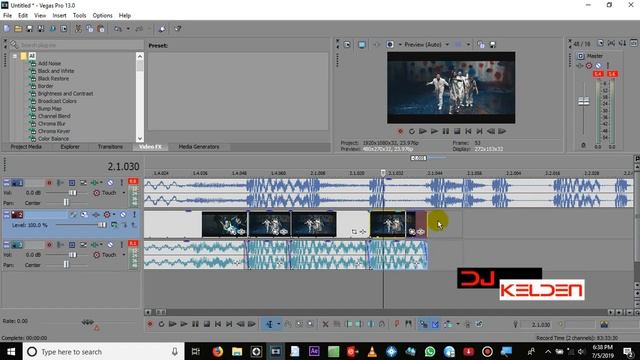This screenshot has width=640, height=360.
Task: Pause timeline playback in transport bar
Action: tap(196, 324)
